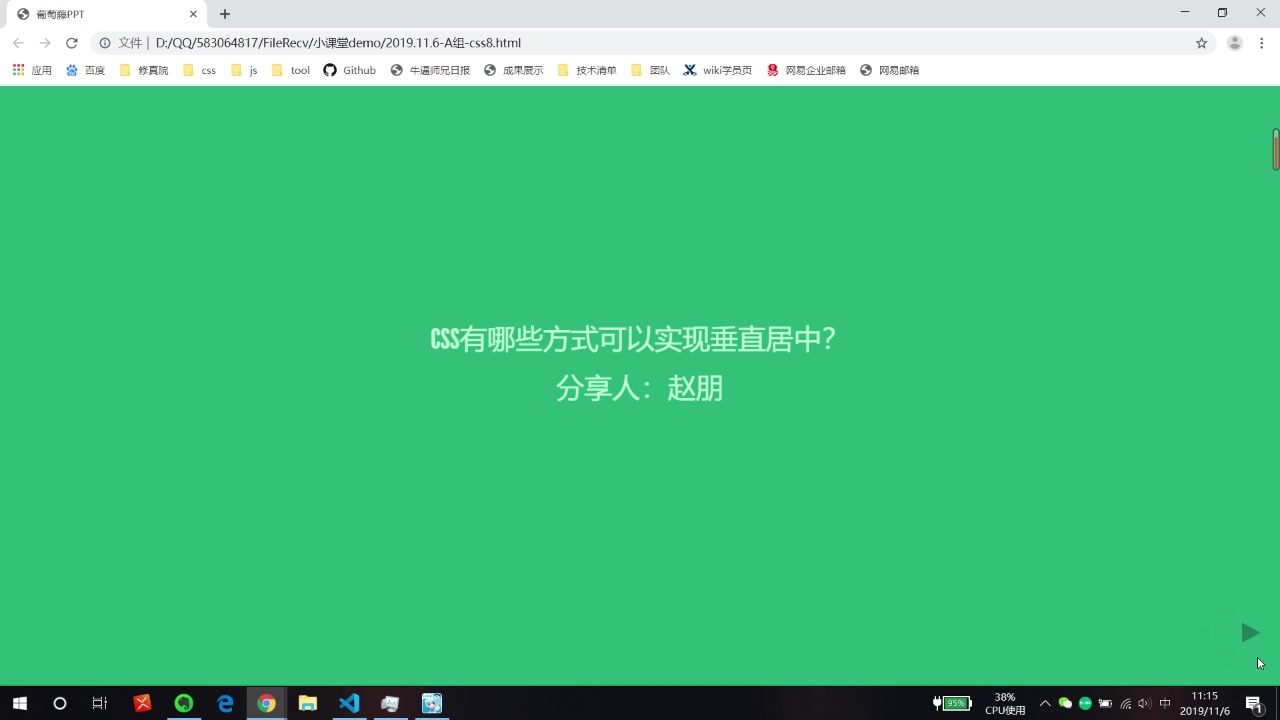Open the wiki学员页 bookmark
Image resolution: width=1280 pixels, height=720 pixels.
coord(717,70)
